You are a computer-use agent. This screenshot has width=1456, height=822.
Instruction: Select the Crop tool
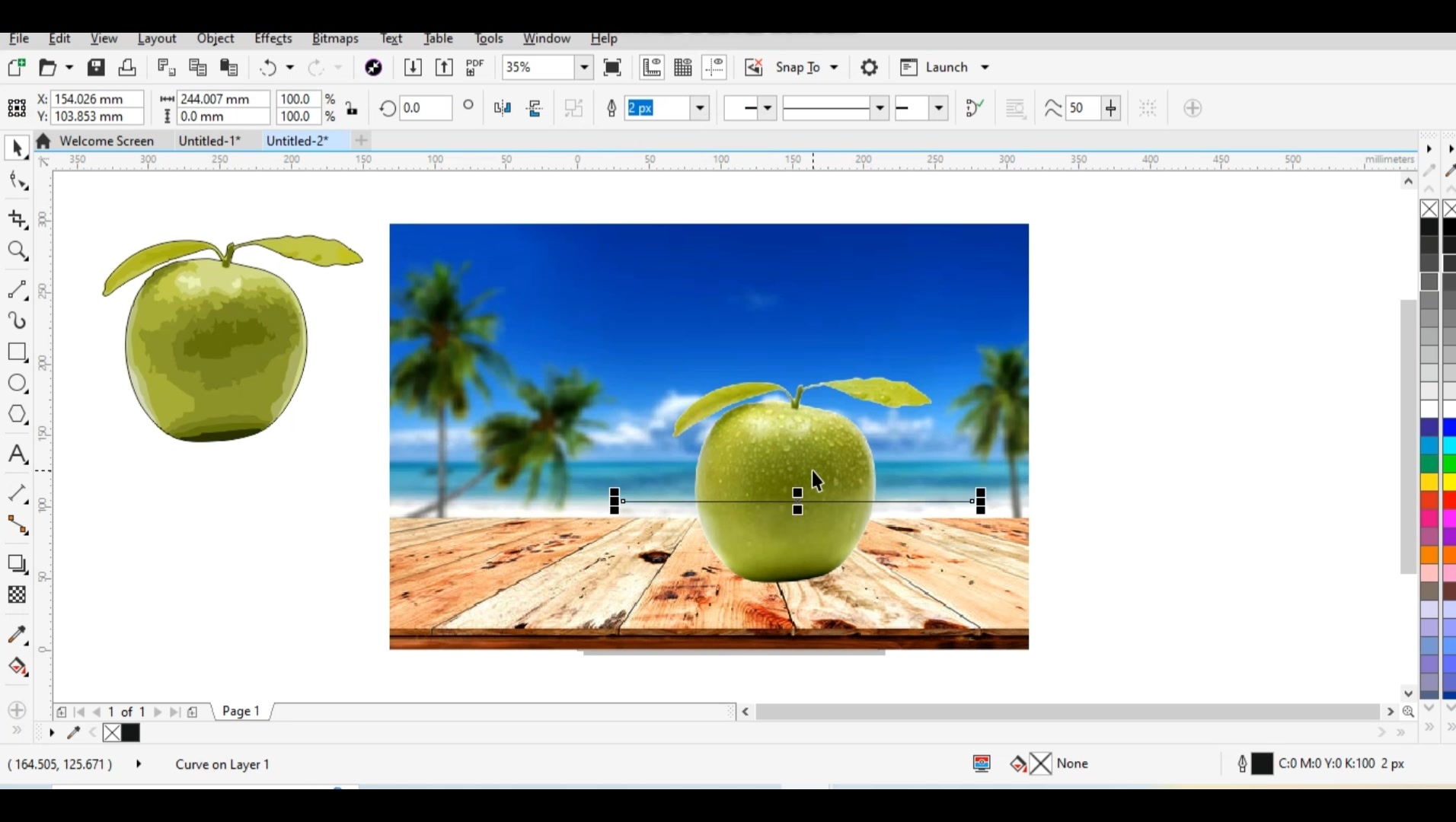pyautogui.click(x=18, y=219)
